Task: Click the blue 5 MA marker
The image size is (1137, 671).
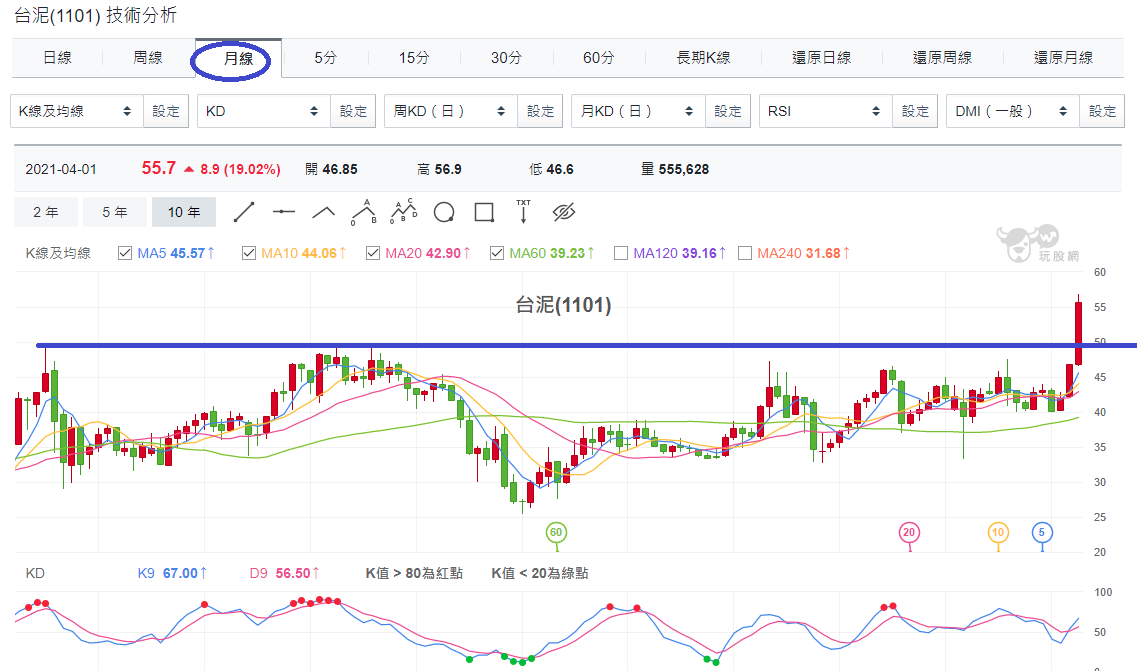Action: coord(1042,532)
